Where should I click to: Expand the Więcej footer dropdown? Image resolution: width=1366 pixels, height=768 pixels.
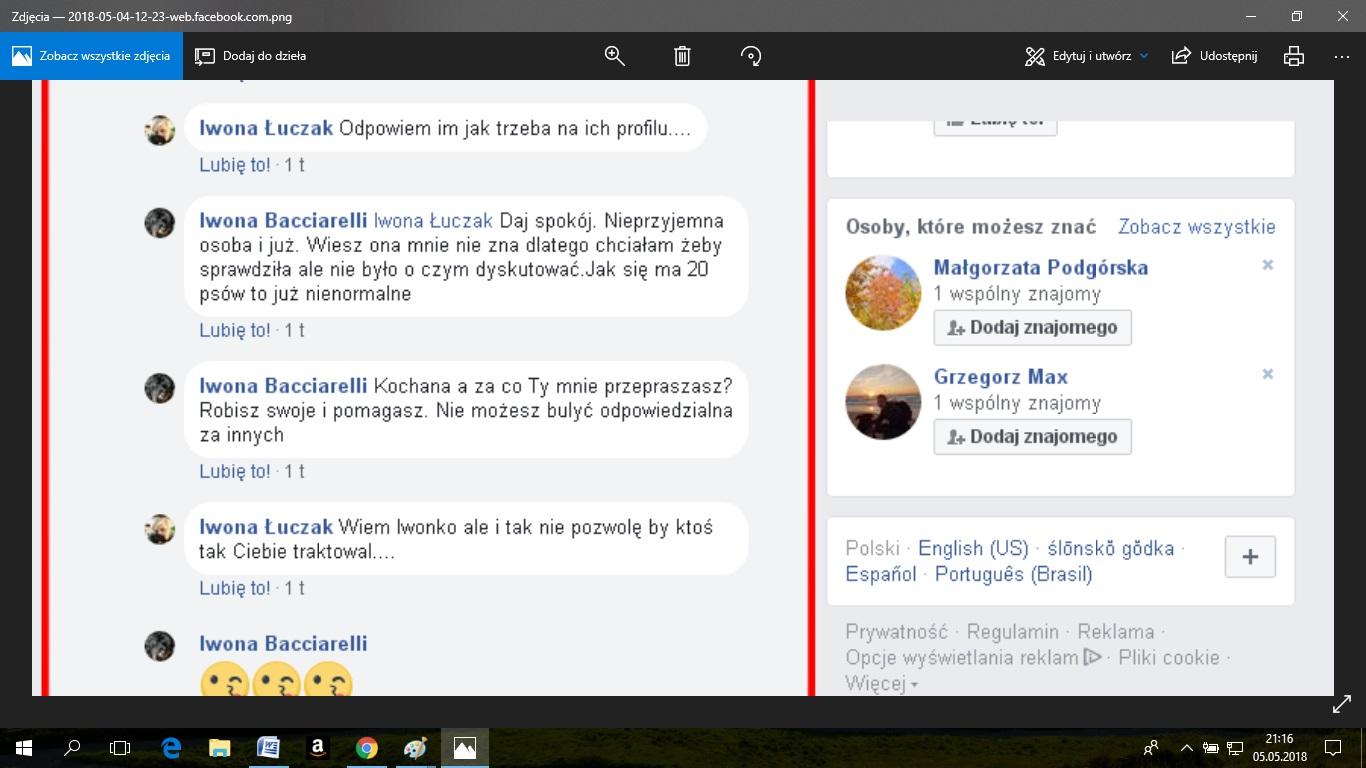coord(881,684)
